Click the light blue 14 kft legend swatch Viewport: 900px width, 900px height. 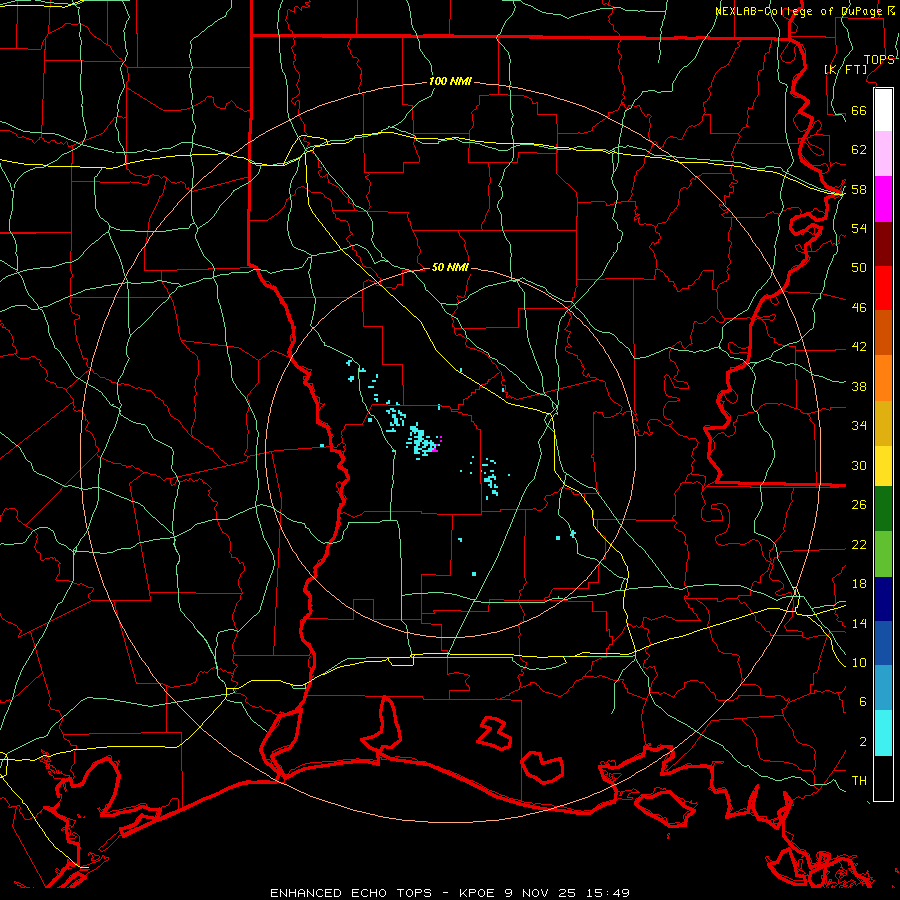pyautogui.click(x=883, y=688)
